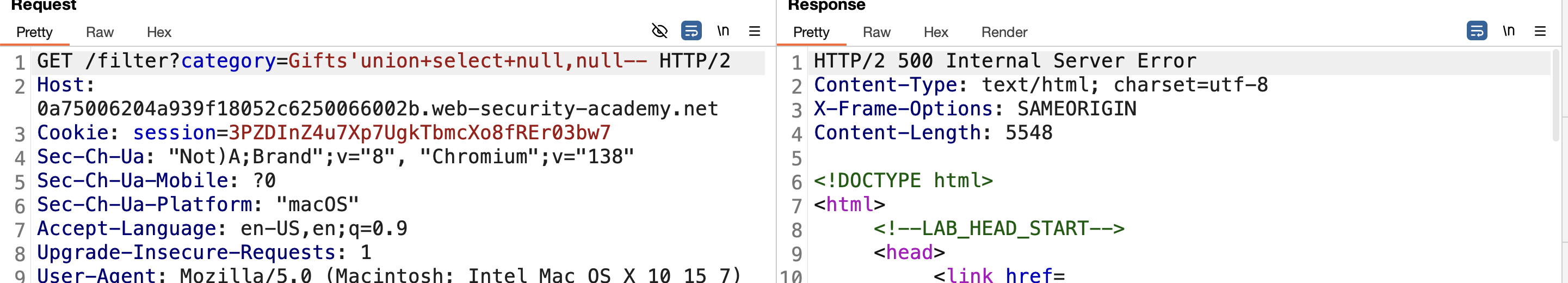This screenshot has height=283, width=1568.
Task: Click the <head> tag in response
Action: [x=909, y=253]
